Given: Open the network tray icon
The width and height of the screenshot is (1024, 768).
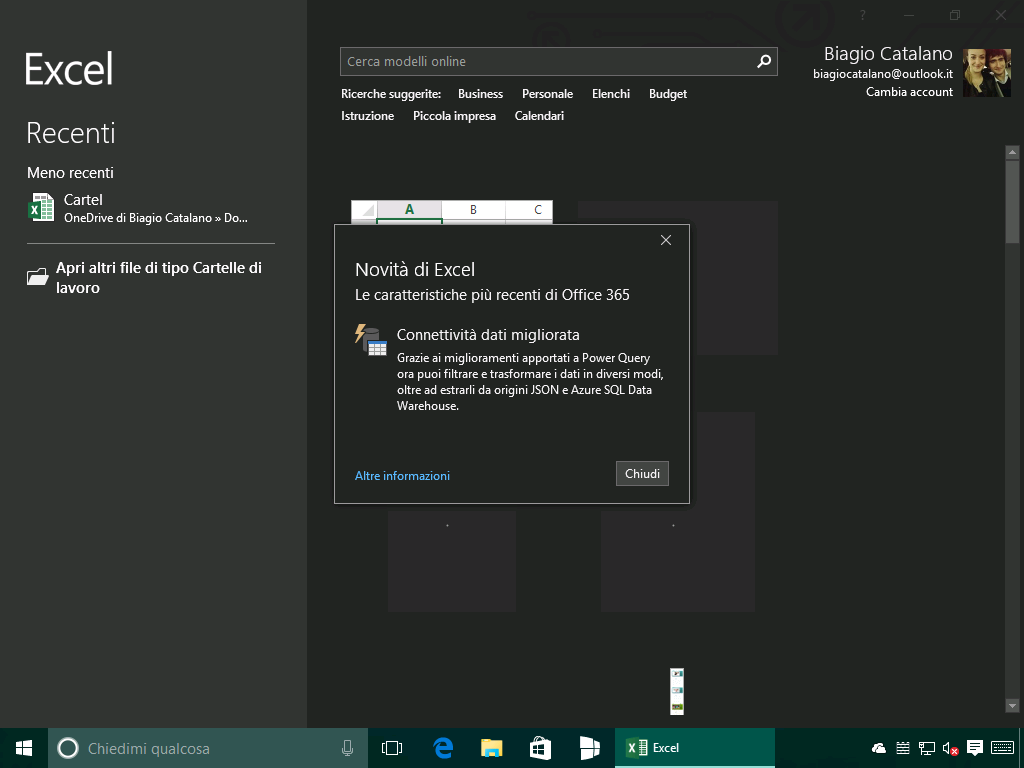Looking at the screenshot, I should tap(927, 748).
